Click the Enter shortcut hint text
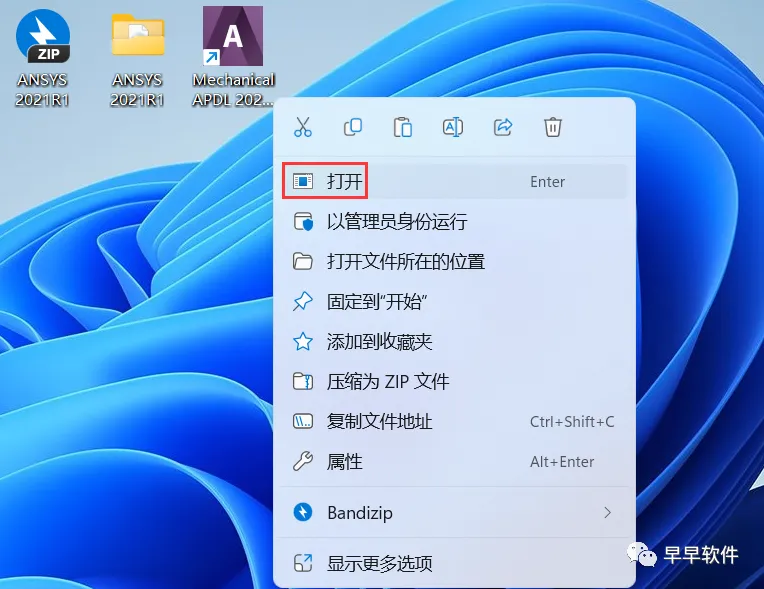The width and height of the screenshot is (764, 589). point(547,182)
